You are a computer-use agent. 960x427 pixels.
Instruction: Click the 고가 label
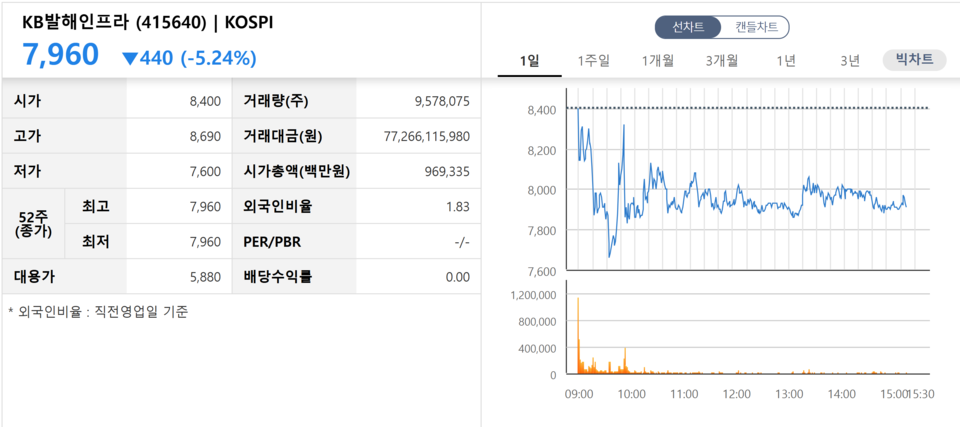[28, 137]
